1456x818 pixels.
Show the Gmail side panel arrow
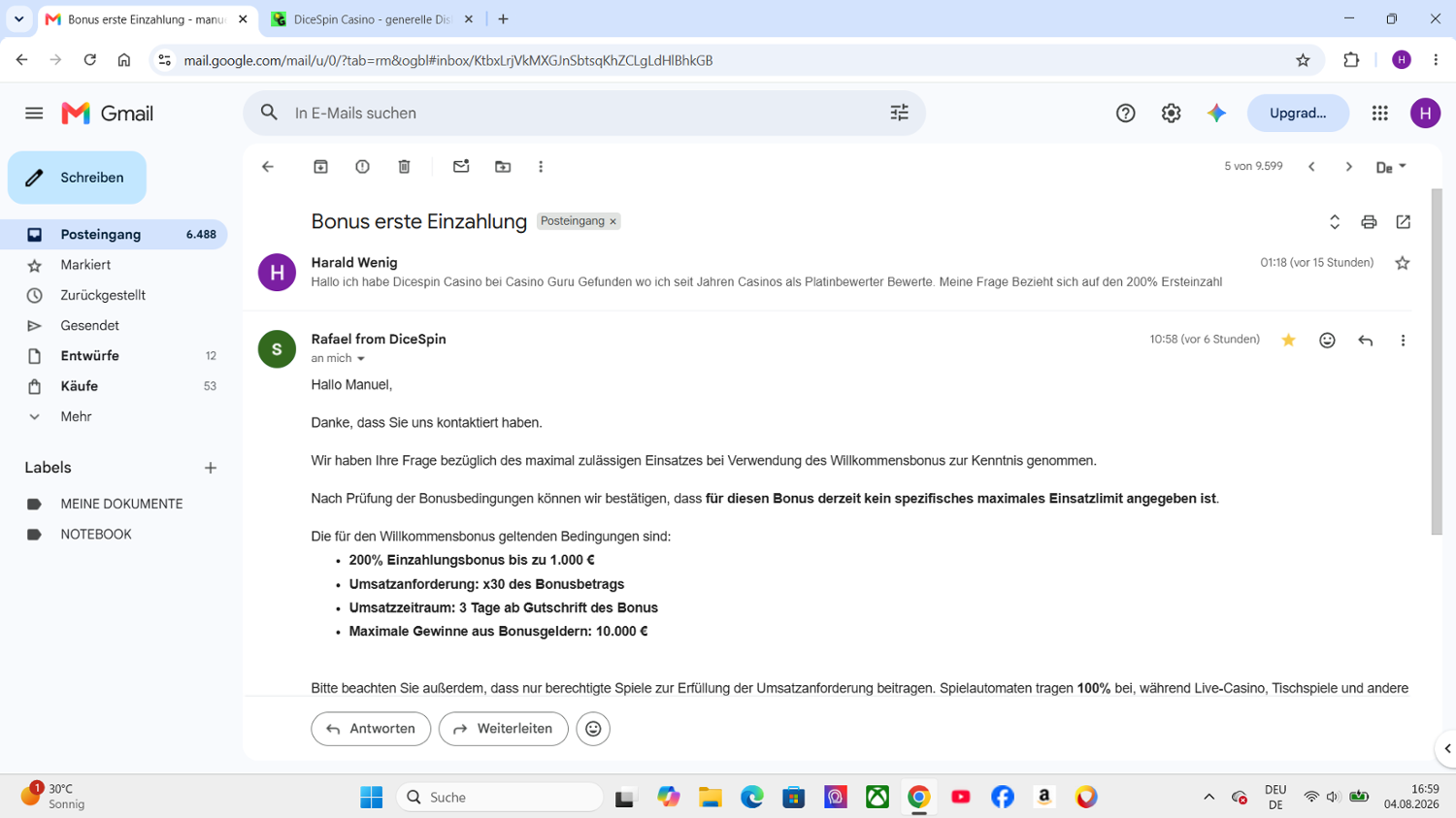pyautogui.click(x=1446, y=748)
